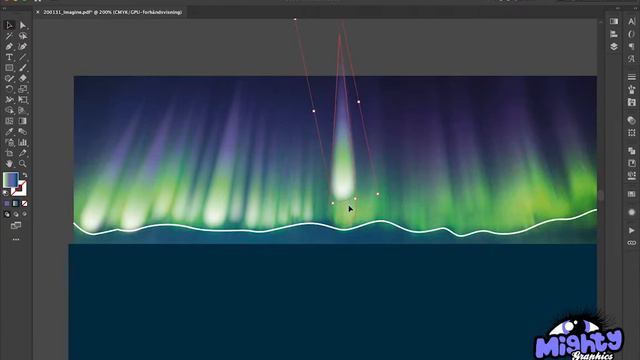Swap fill and stroke colors
The image size is (640, 360).
24,175
